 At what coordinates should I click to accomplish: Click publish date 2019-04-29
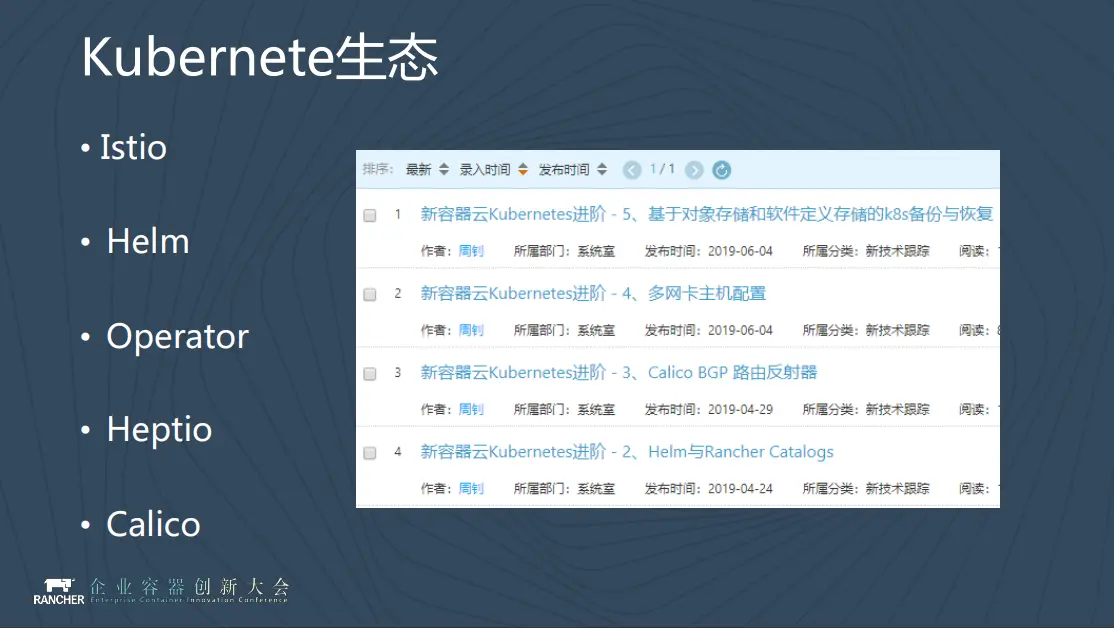(x=740, y=409)
